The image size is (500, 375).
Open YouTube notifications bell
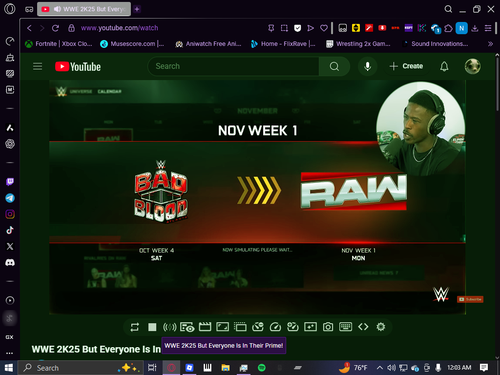coord(444,66)
